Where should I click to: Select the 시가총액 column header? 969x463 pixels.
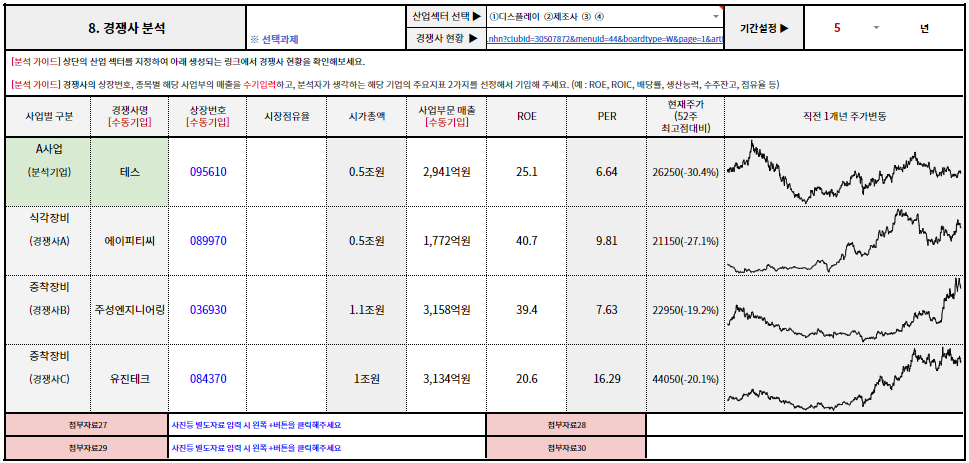coord(366,116)
